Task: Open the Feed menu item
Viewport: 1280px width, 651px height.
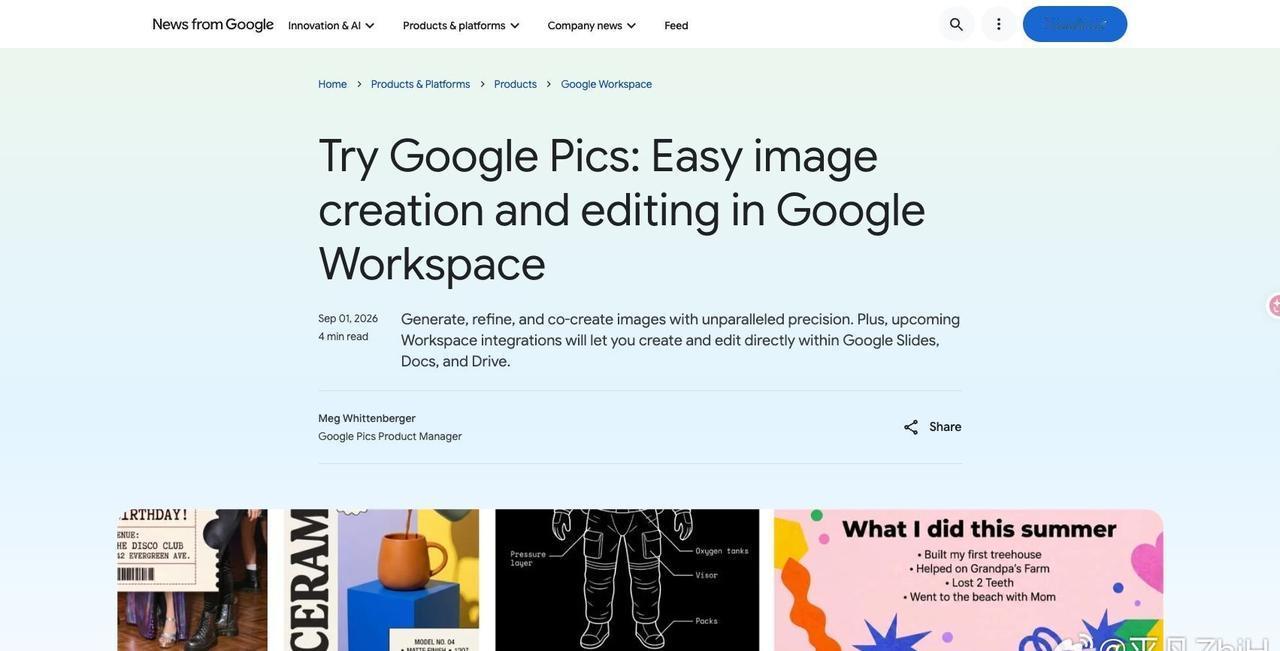Action: coord(676,25)
